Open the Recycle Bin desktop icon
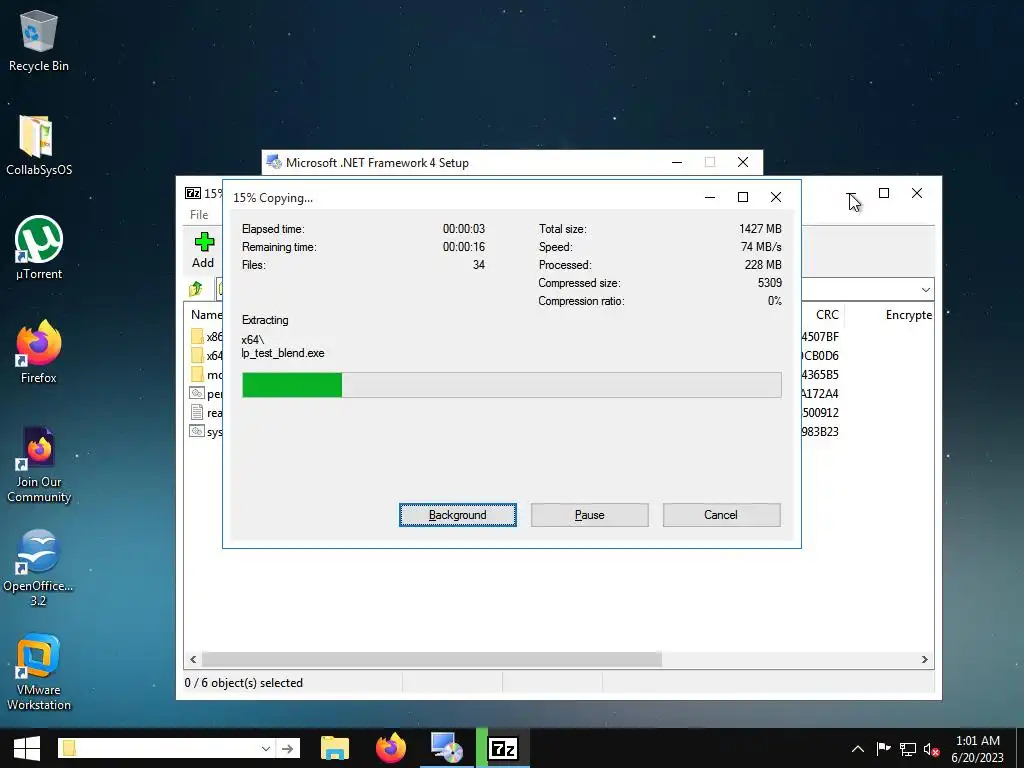This screenshot has height=768, width=1024. [x=39, y=40]
